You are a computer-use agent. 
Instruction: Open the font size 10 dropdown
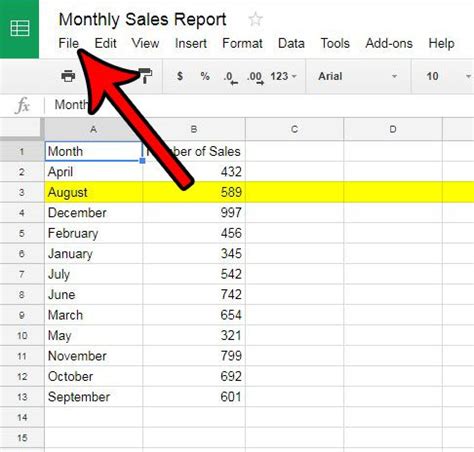[x=448, y=76]
